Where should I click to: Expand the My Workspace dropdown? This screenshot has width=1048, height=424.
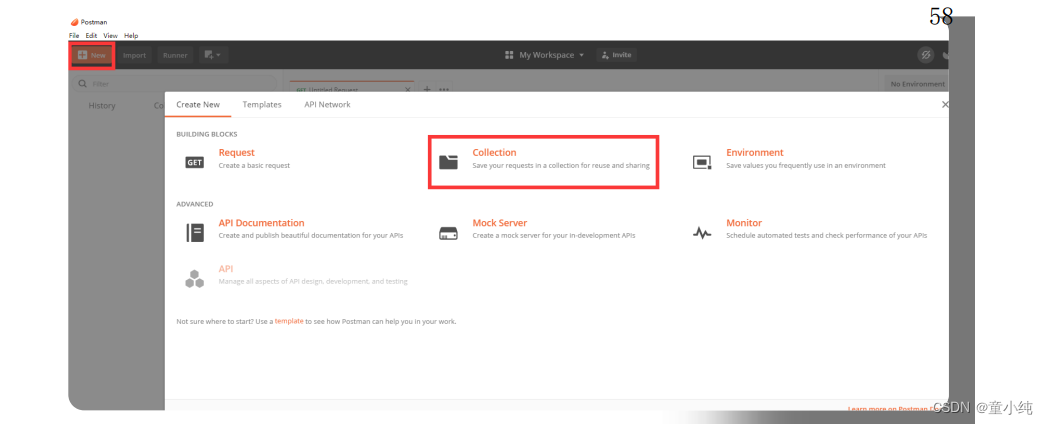545,55
